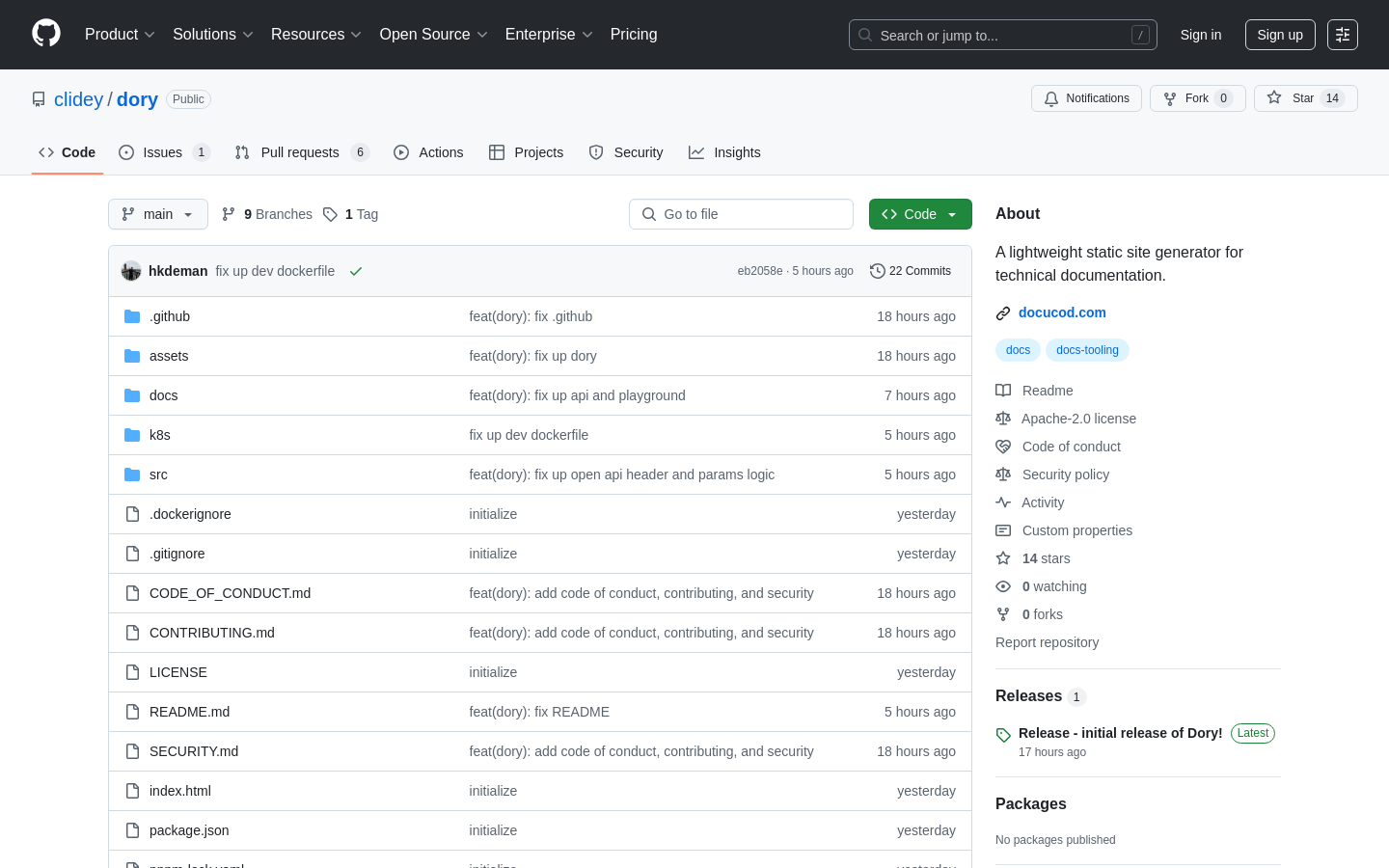Switch to the Projects tab
1389x868 pixels.
[527, 152]
